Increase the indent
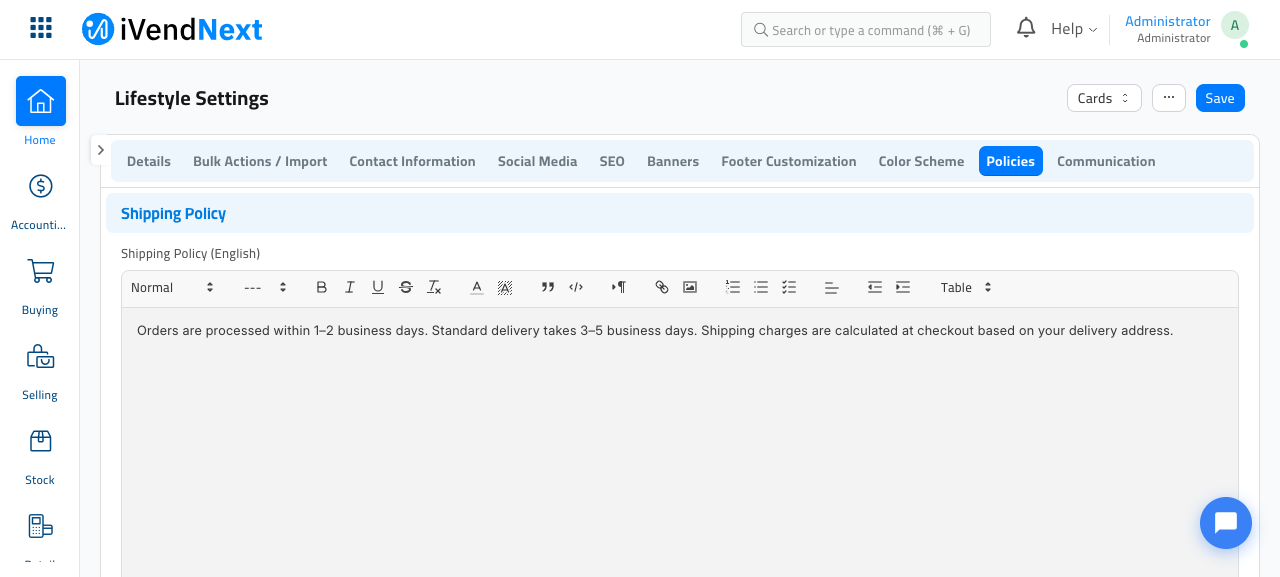This screenshot has width=1280, height=577. click(x=903, y=287)
